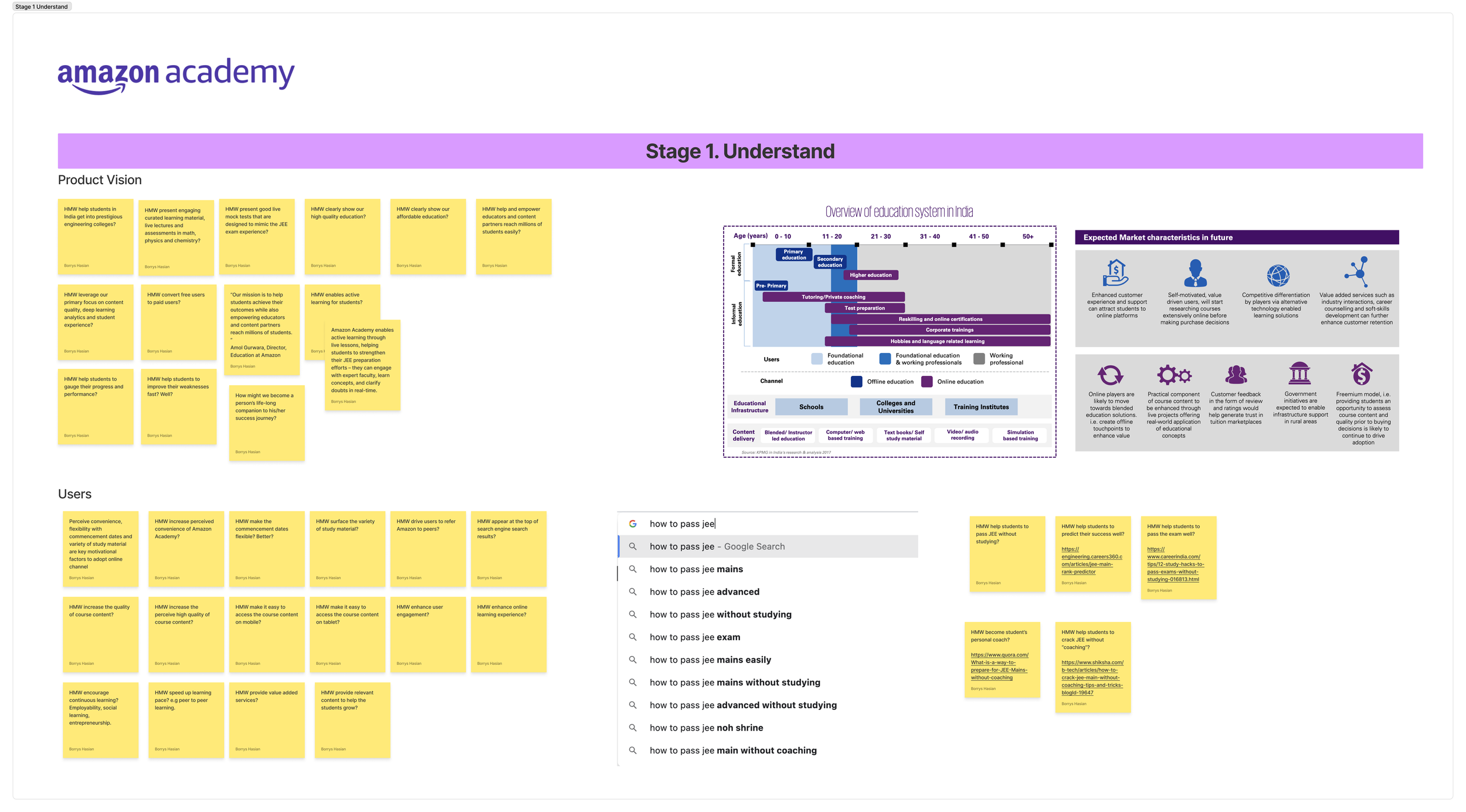Click the 'Users' section heading
This screenshot has width=1466, height=812.
74,494
